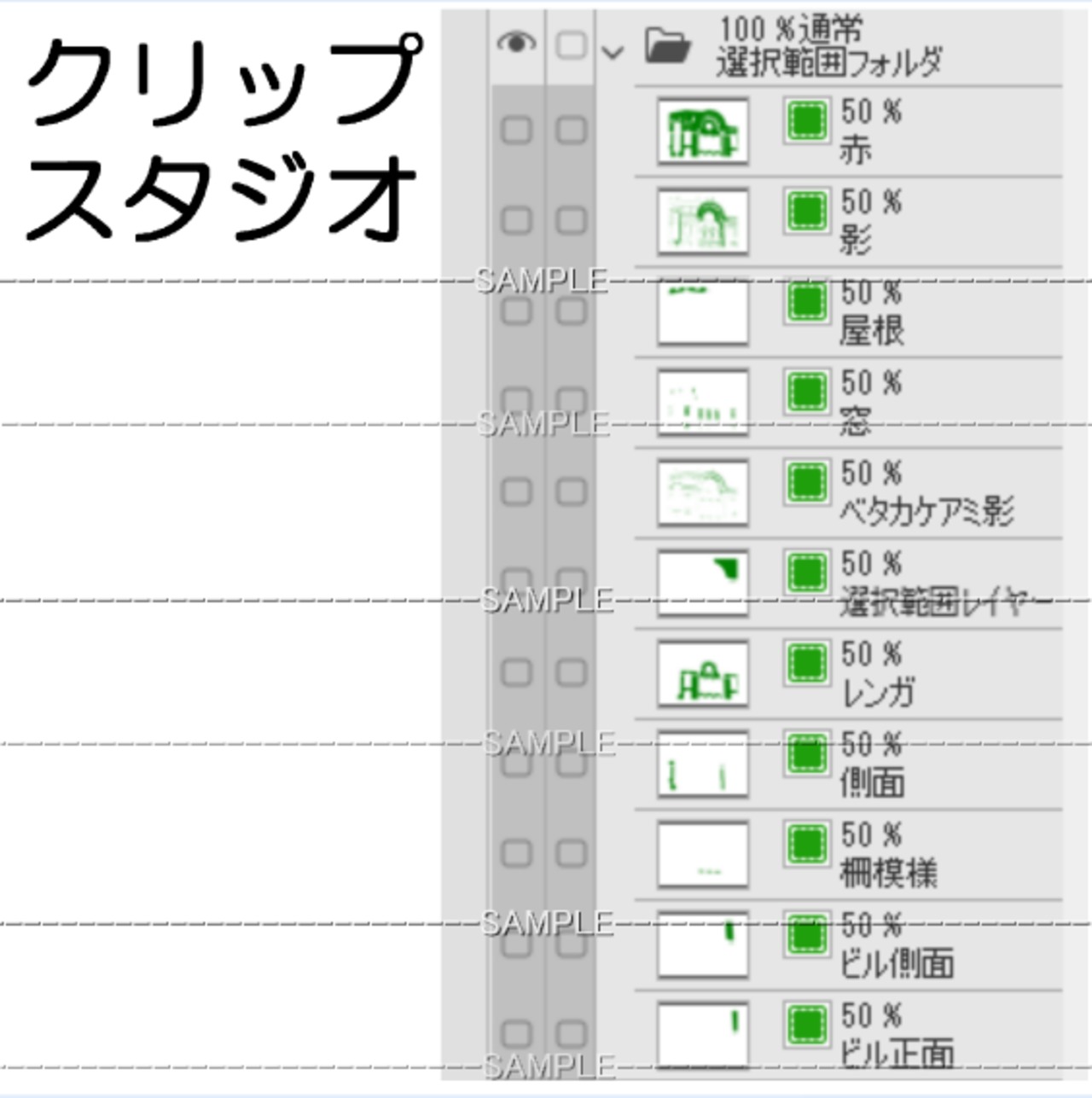Click the green selection icon on 屋根 layer
Viewport: 1092px width, 1098px height.
(x=806, y=301)
